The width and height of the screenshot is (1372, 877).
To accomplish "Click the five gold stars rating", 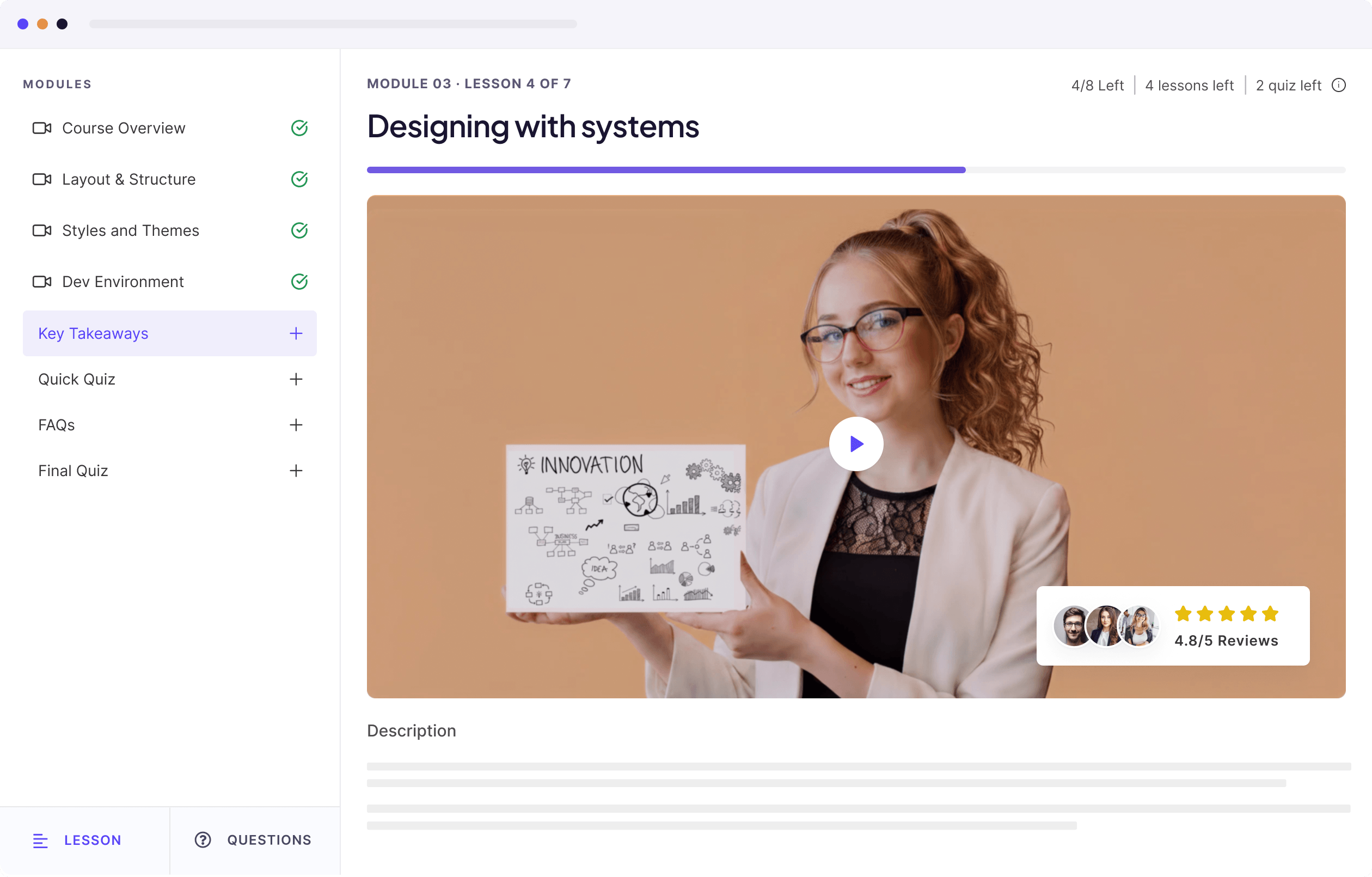I will point(1227,614).
